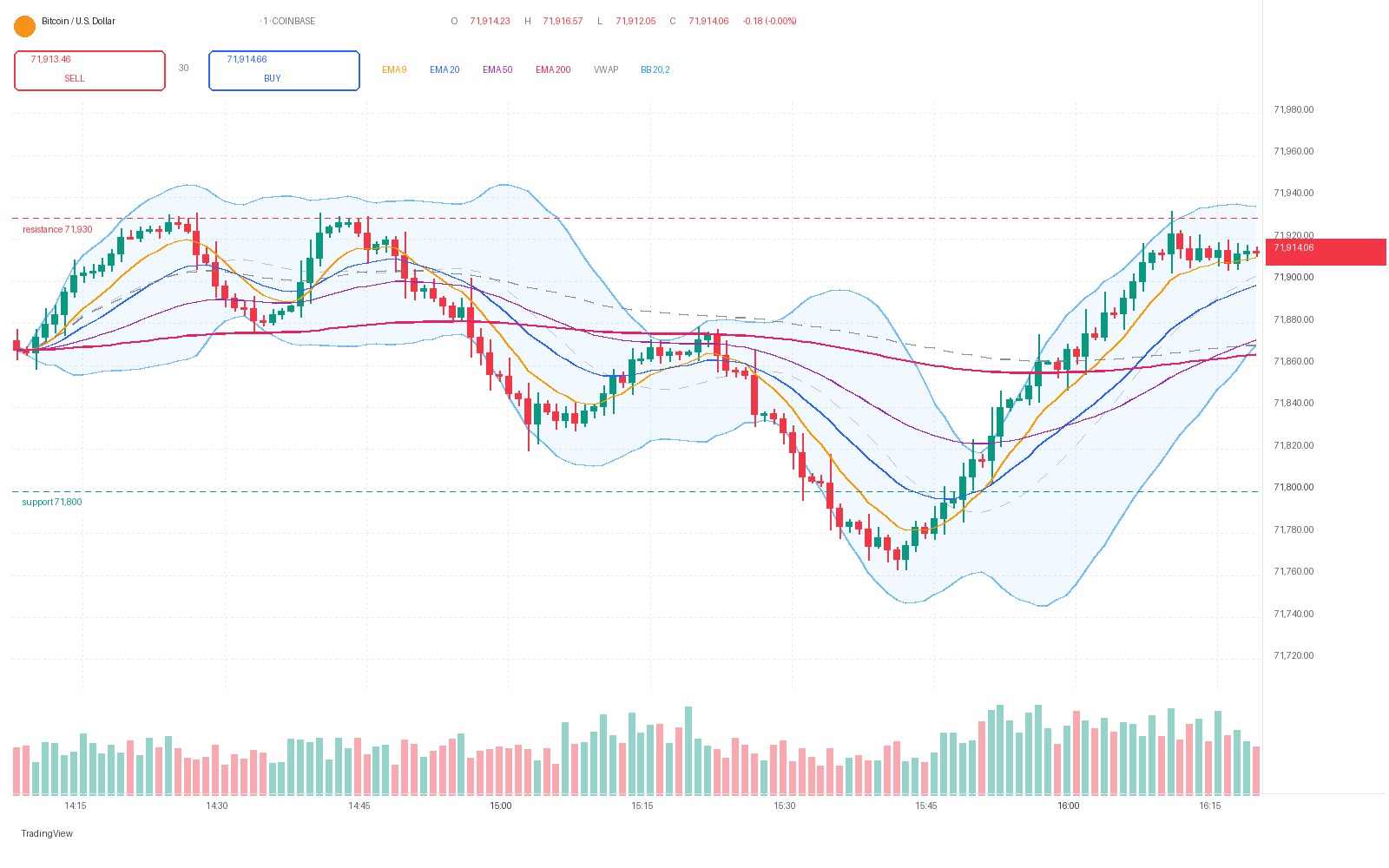This screenshot has height=868, width=1389.
Task: Click the 71,980.00 price axis label
Action: [x=1294, y=109]
